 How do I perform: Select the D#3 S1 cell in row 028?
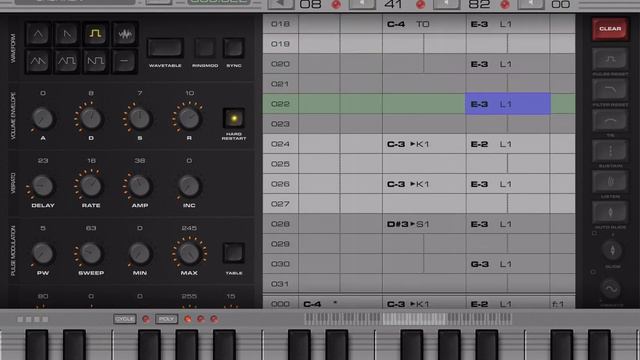424,224
